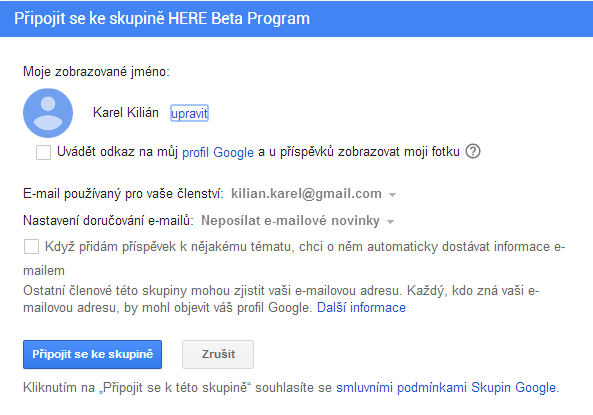Open the question mark help icon

473,151
